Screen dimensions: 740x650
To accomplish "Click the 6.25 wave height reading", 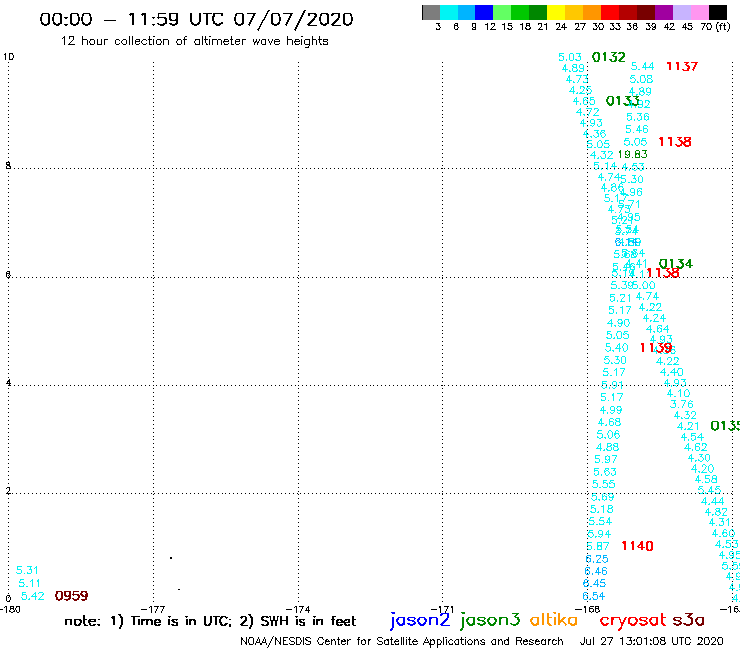I will pyautogui.click(x=597, y=559).
